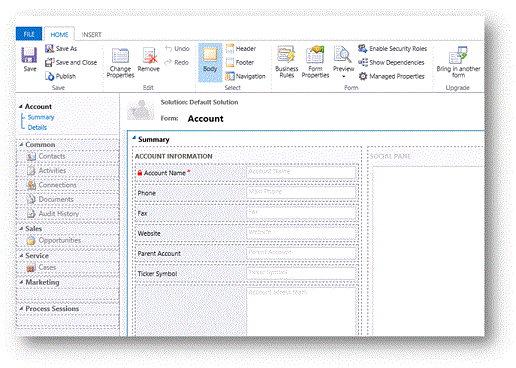Select the Footer area
Viewport: 516px width, 368px height.
coord(240,62)
